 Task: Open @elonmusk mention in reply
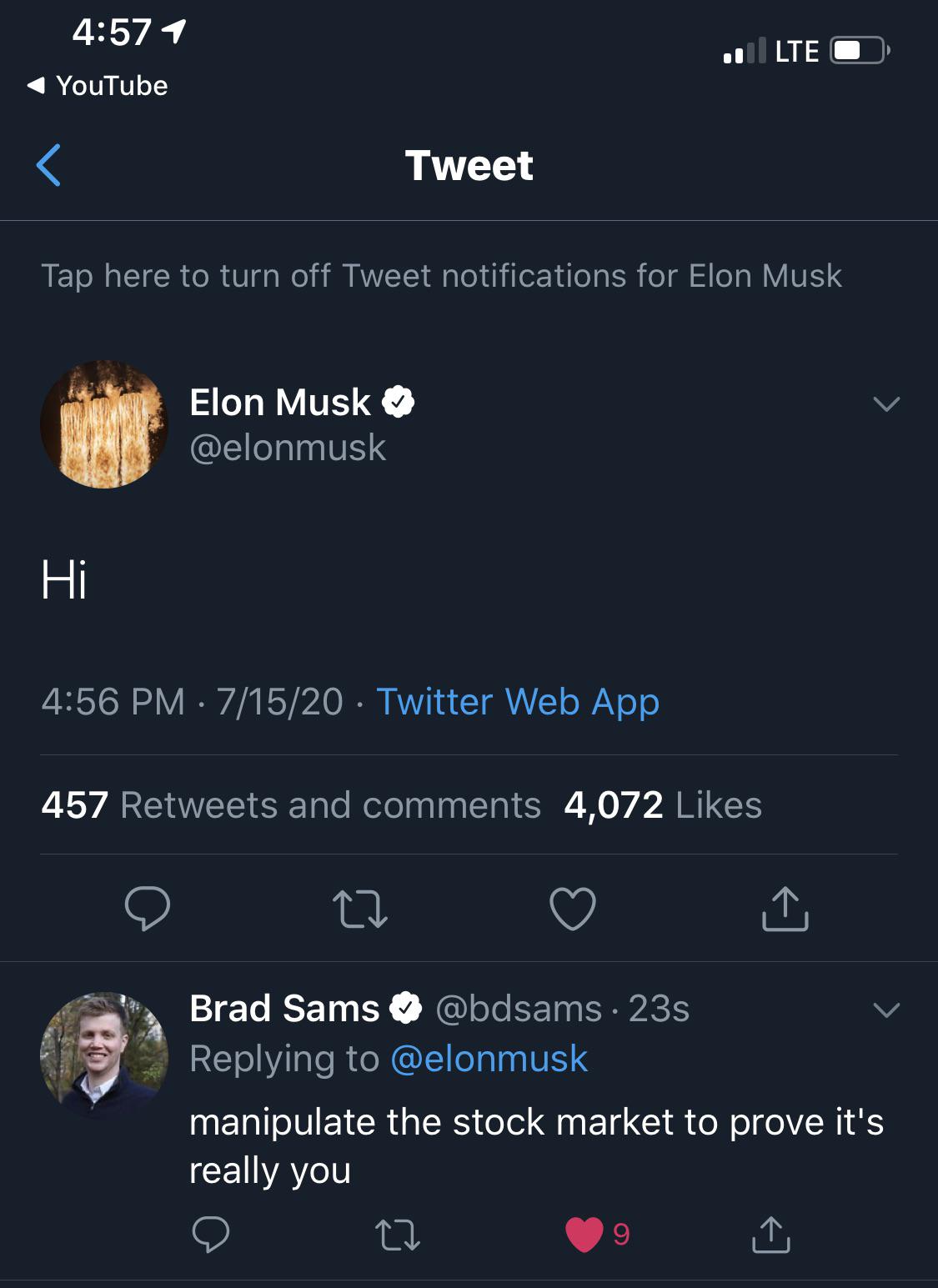click(x=489, y=1059)
